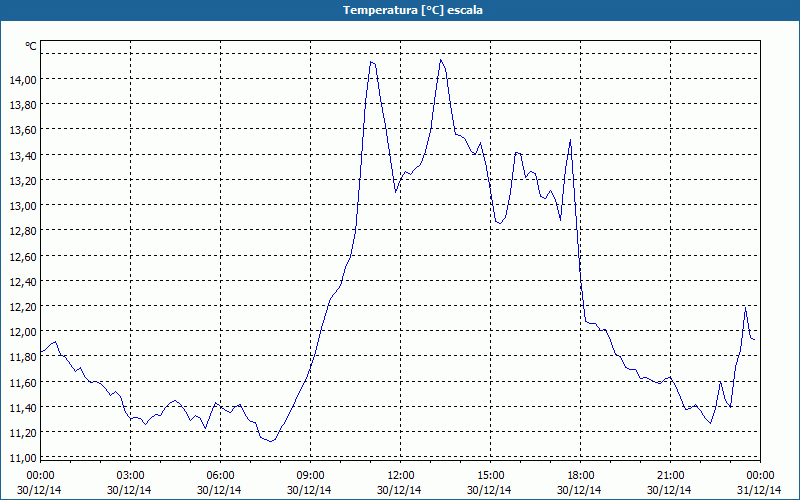
Task: Click the 06:00 time label
Action: coord(220,476)
